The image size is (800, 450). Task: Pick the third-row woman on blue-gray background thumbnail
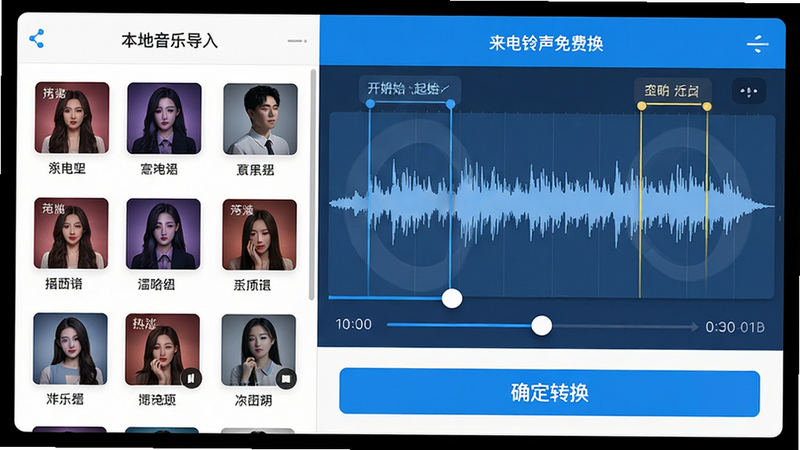tap(70, 349)
